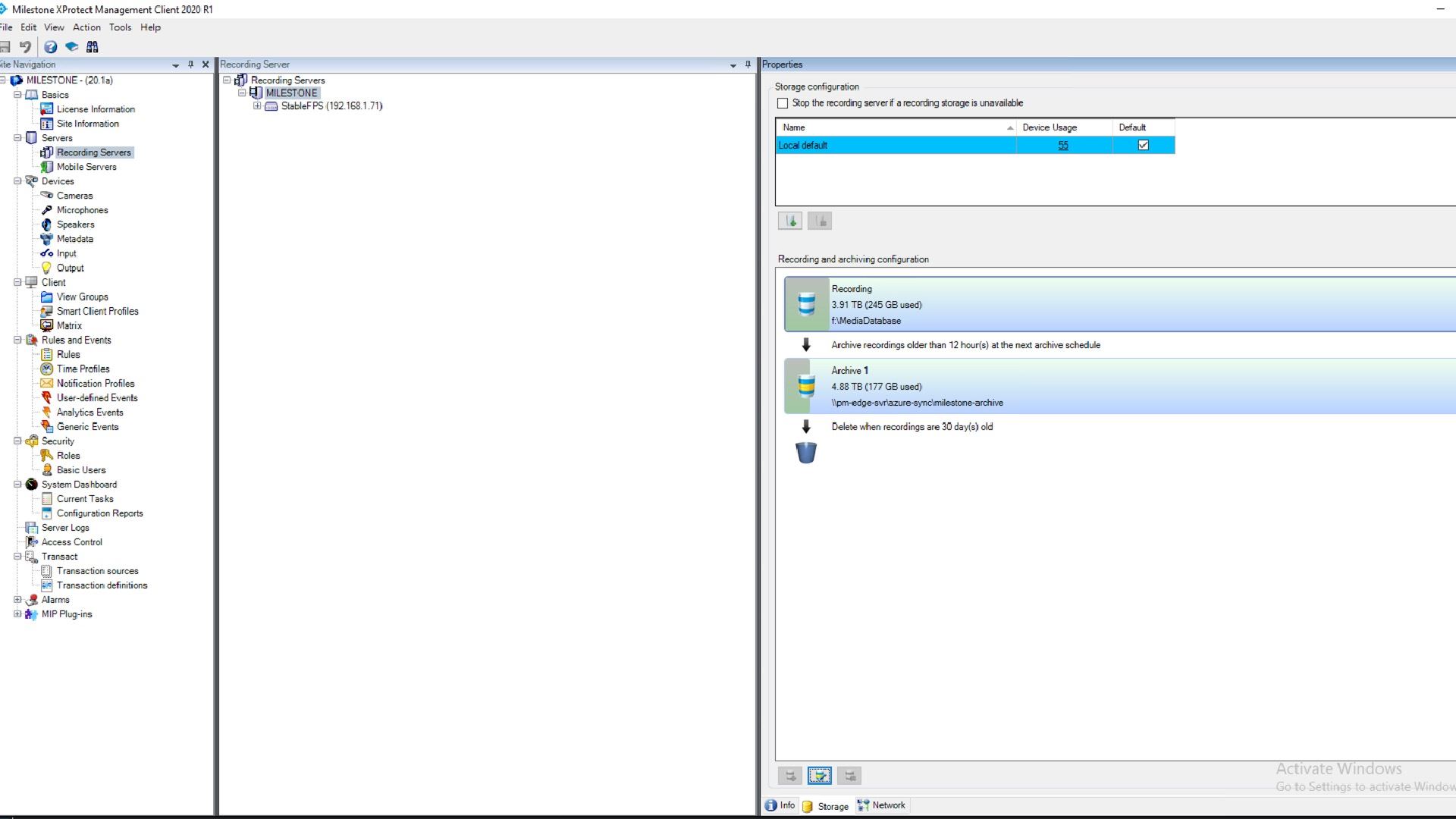Select Transaction definitions in the tree

(x=102, y=585)
